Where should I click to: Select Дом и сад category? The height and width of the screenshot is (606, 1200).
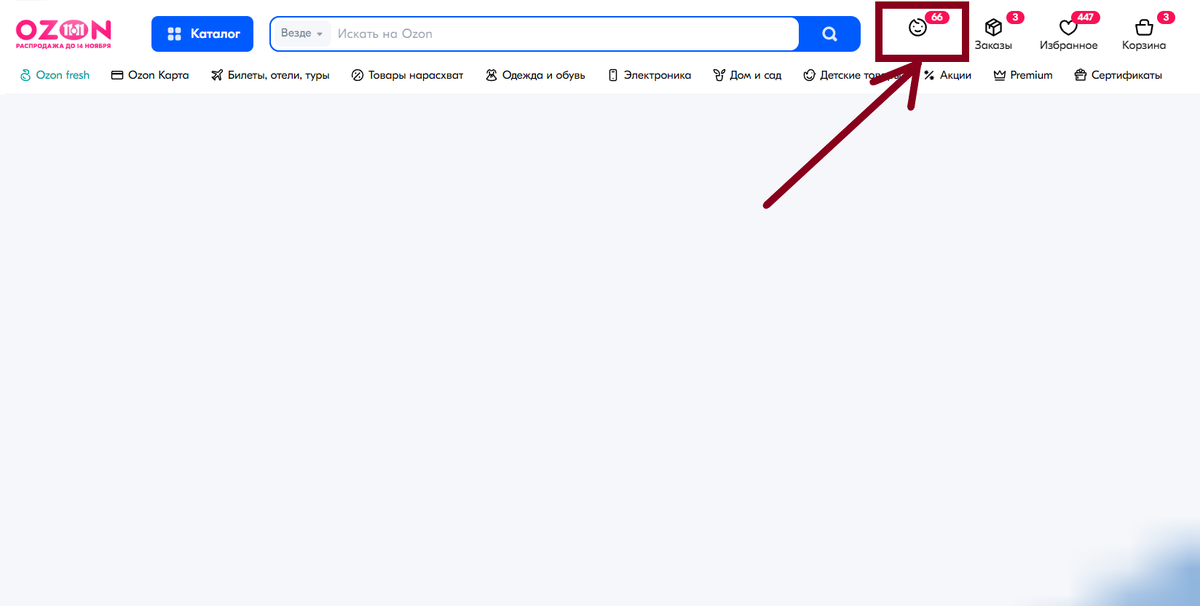pyautogui.click(x=747, y=75)
